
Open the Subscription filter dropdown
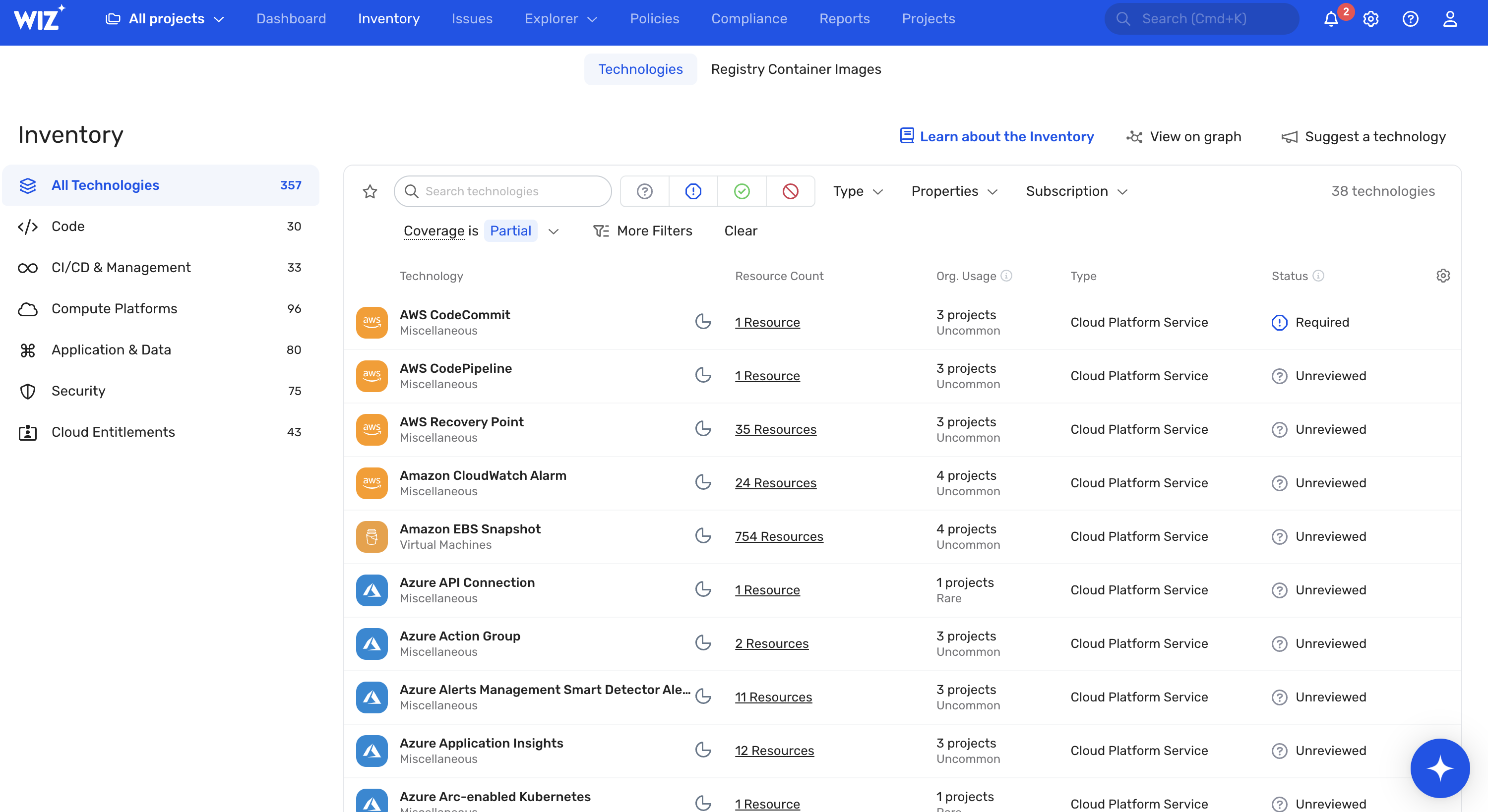click(1076, 191)
